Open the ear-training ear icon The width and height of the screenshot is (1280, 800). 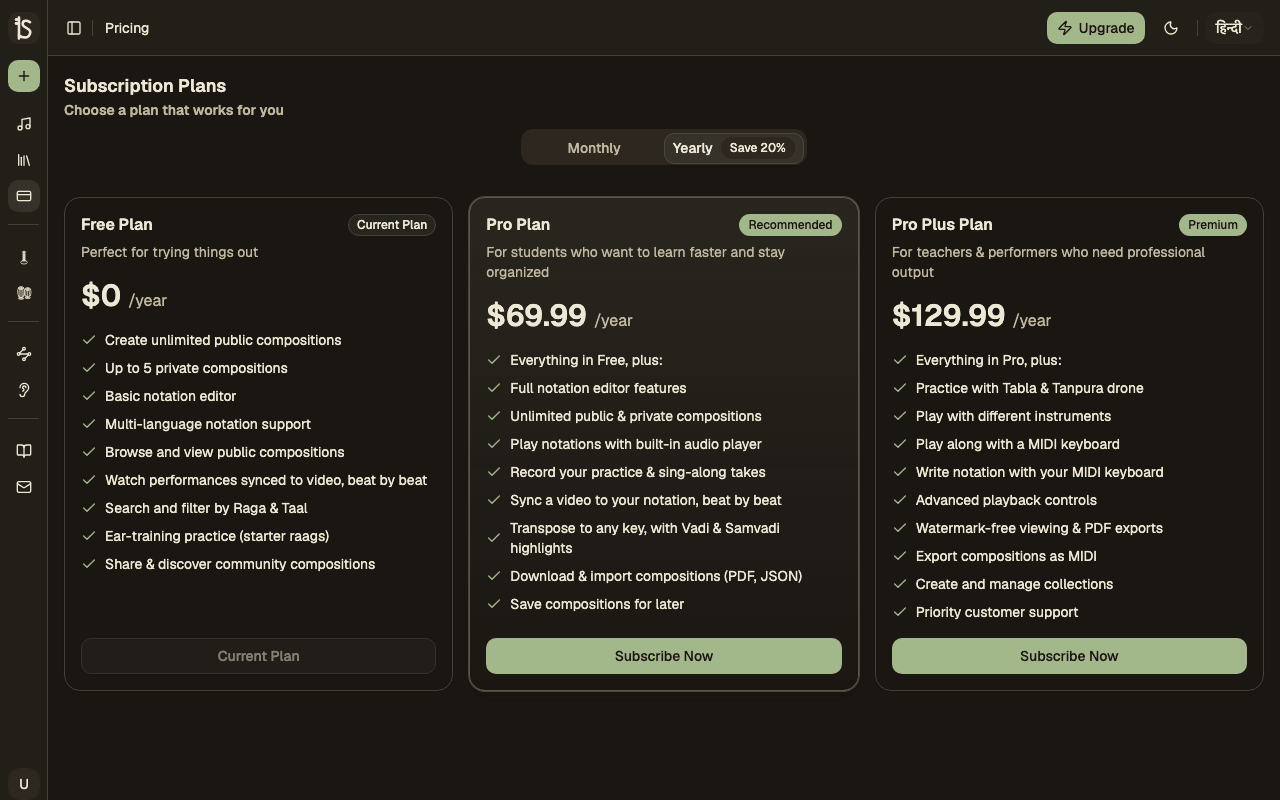click(x=24, y=390)
